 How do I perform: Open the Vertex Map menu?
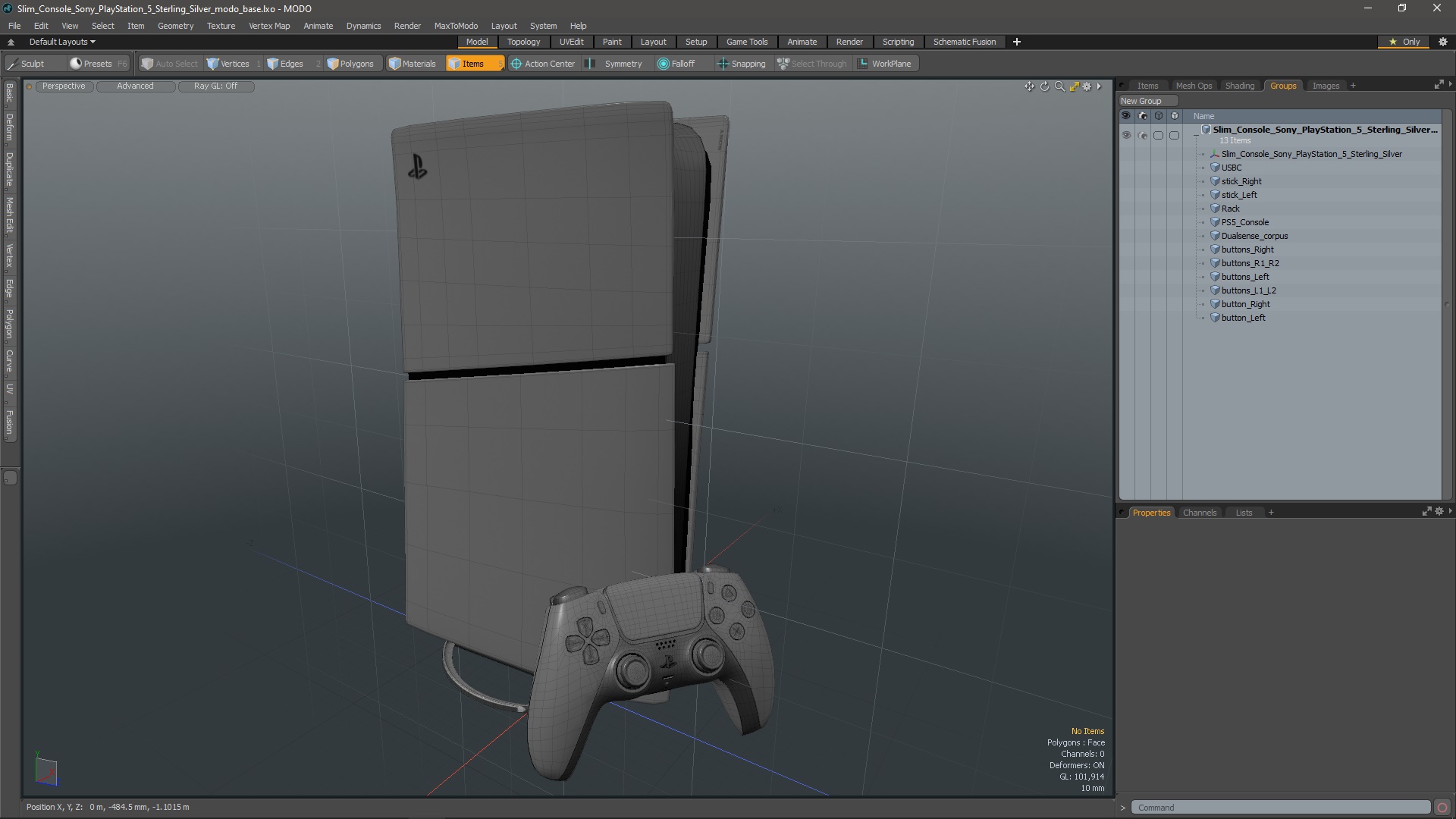(269, 26)
